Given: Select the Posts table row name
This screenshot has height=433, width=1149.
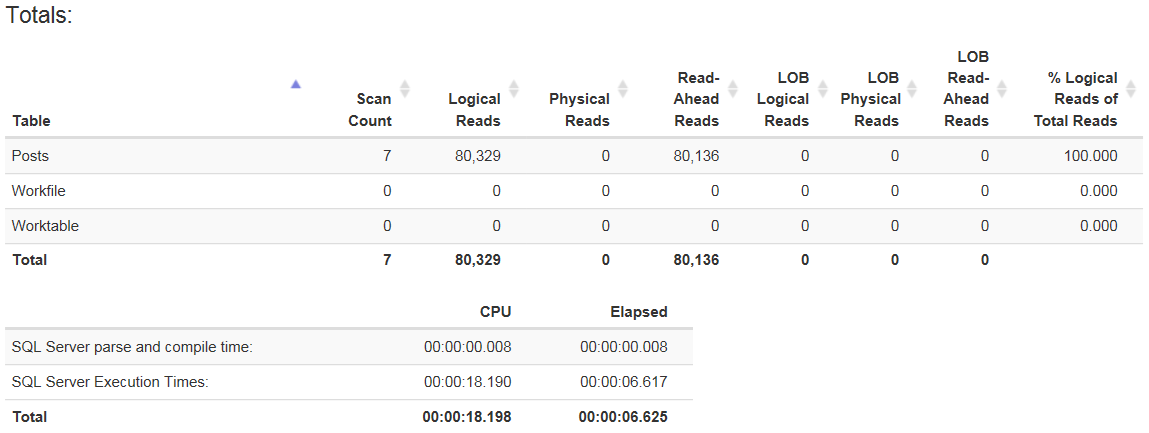Looking at the screenshot, I should (30, 156).
